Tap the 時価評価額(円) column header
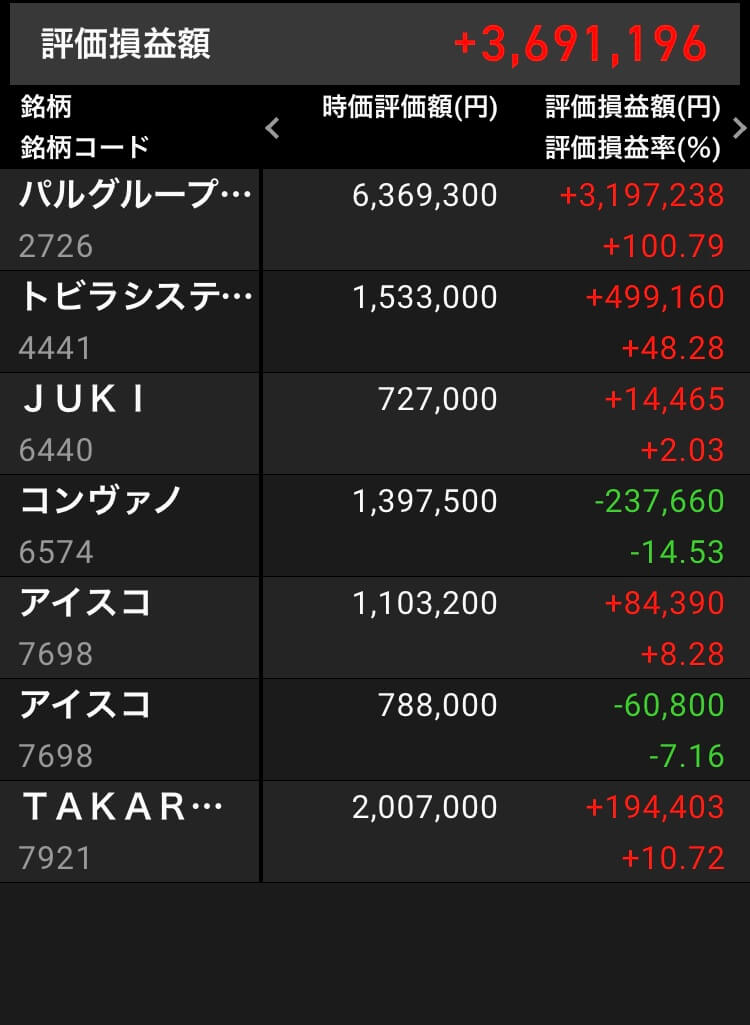The width and height of the screenshot is (750, 1025). [x=410, y=107]
